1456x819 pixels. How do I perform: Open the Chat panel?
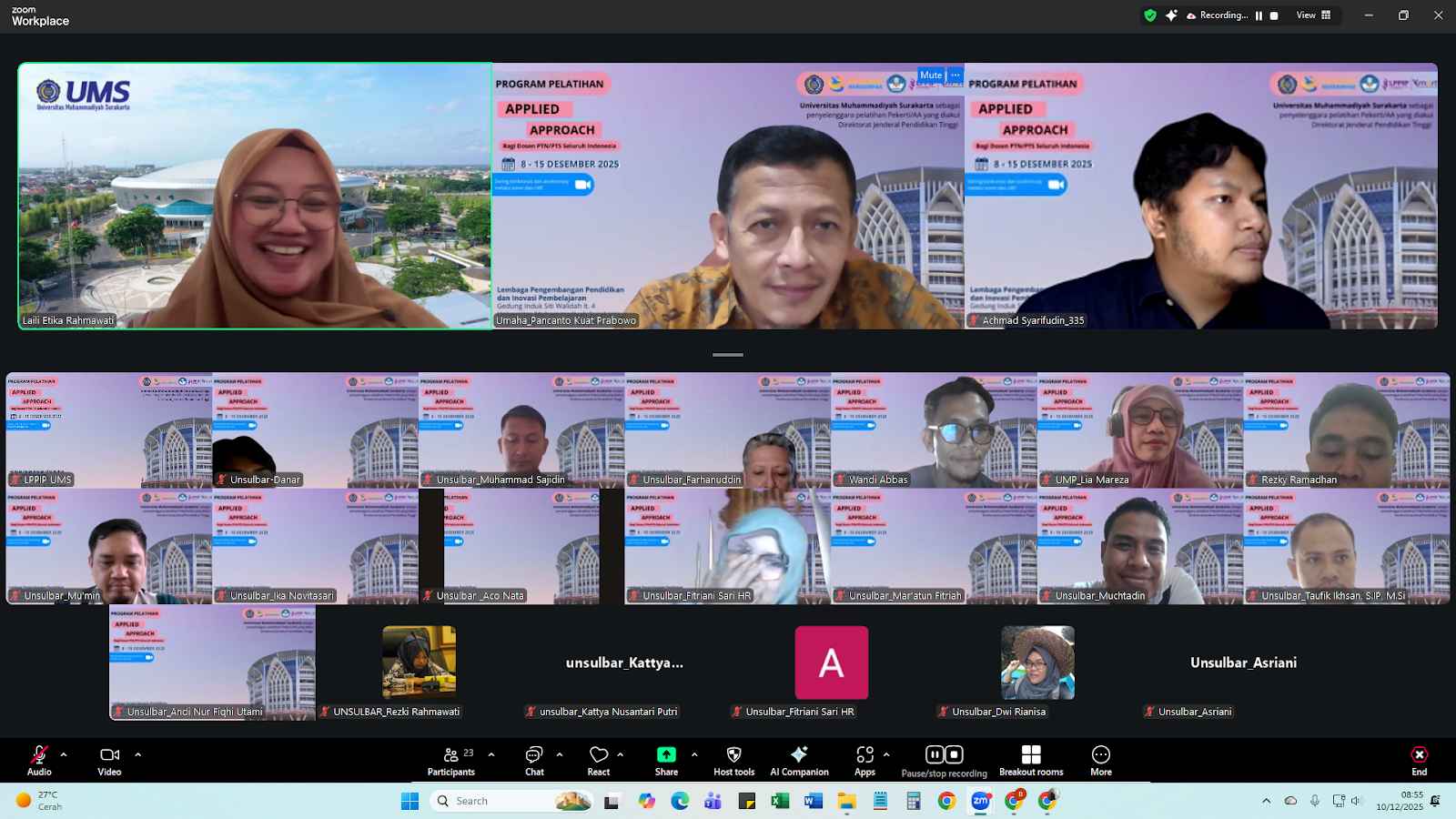pos(534,761)
